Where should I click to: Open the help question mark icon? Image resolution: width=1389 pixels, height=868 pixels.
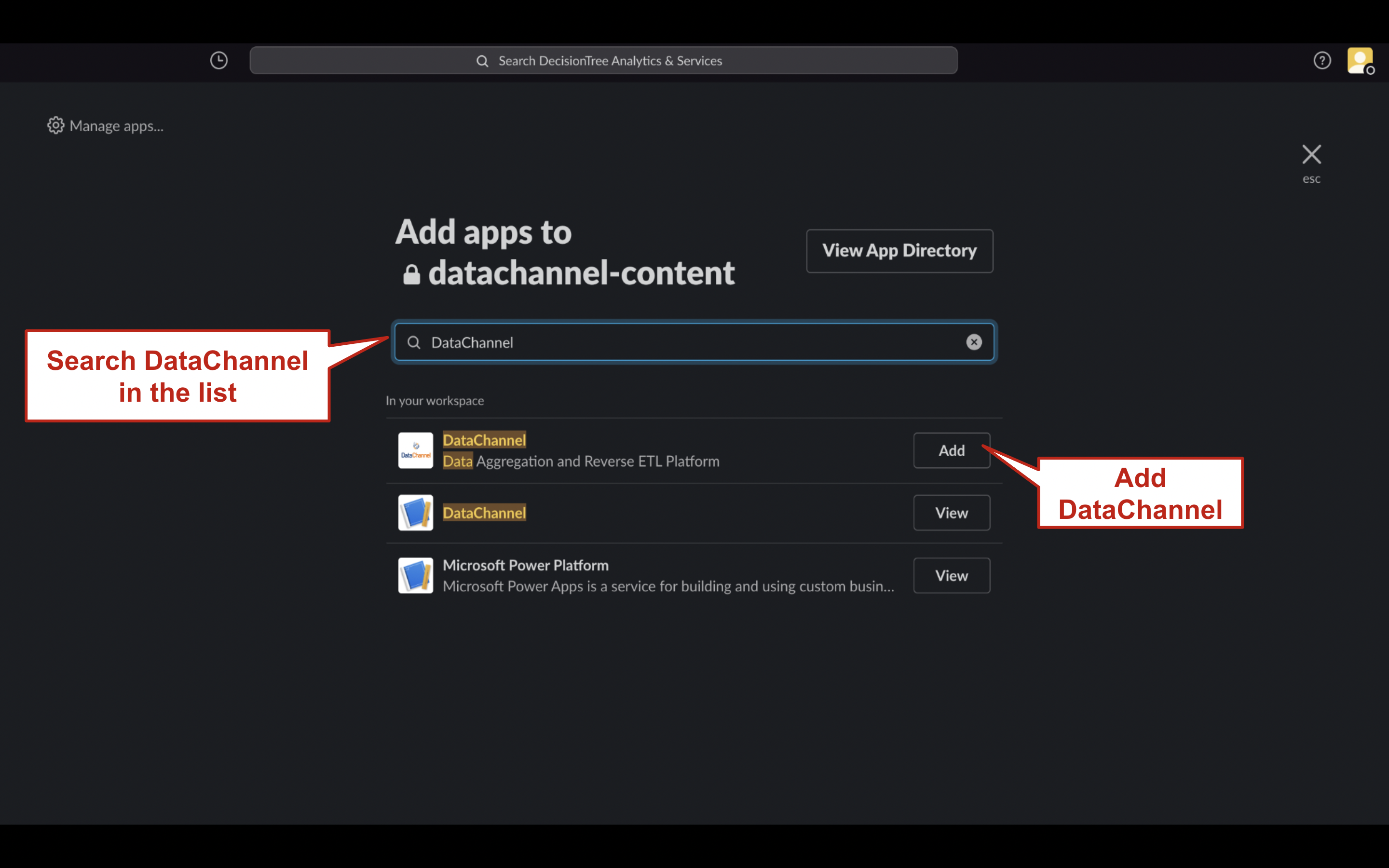(1322, 60)
